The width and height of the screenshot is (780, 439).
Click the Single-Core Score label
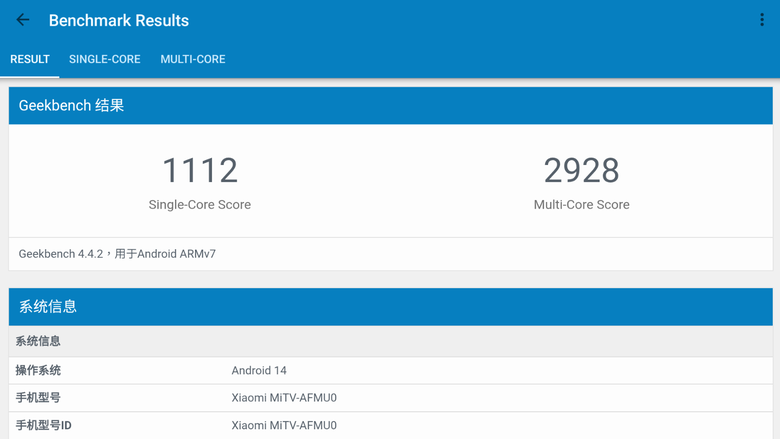[199, 204]
